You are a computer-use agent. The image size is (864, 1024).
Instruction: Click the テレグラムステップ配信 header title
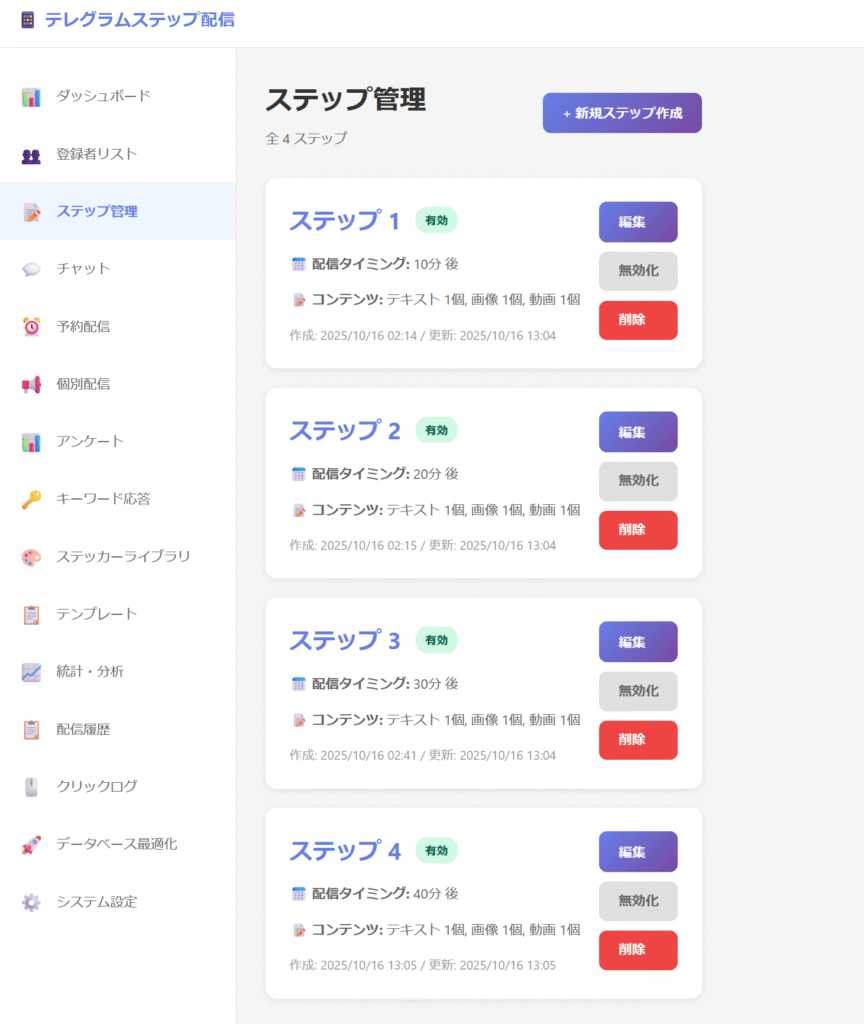(x=139, y=19)
